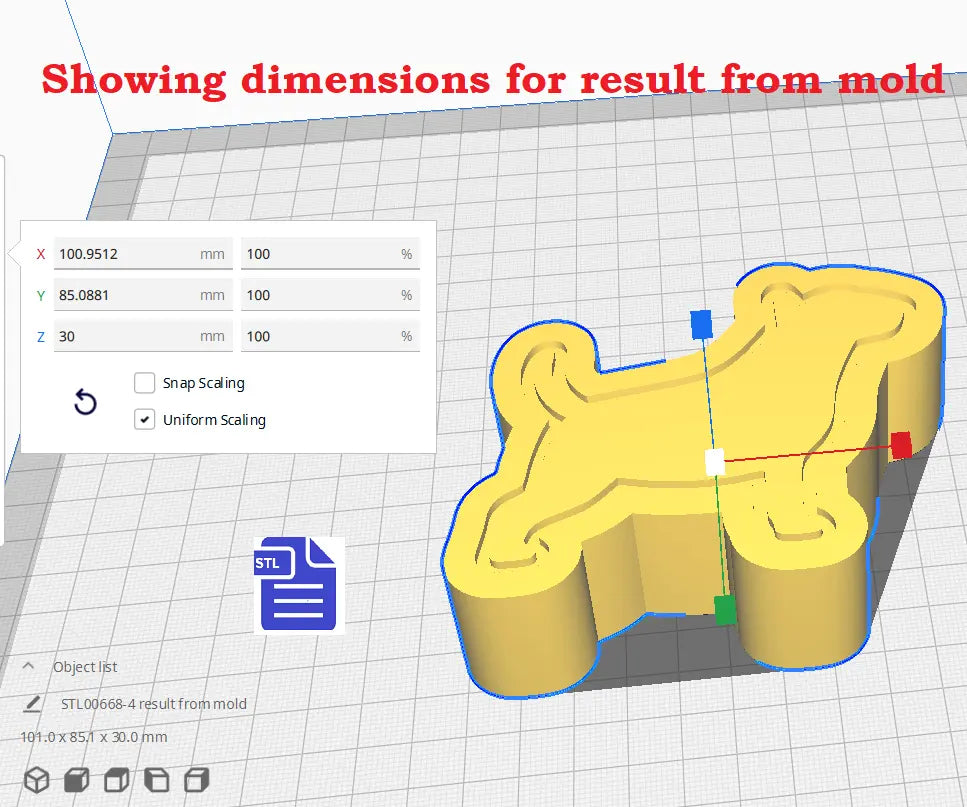The width and height of the screenshot is (967, 807).
Task: Select 'STL00668-4 result from mold' in the object list
Action: 153,704
